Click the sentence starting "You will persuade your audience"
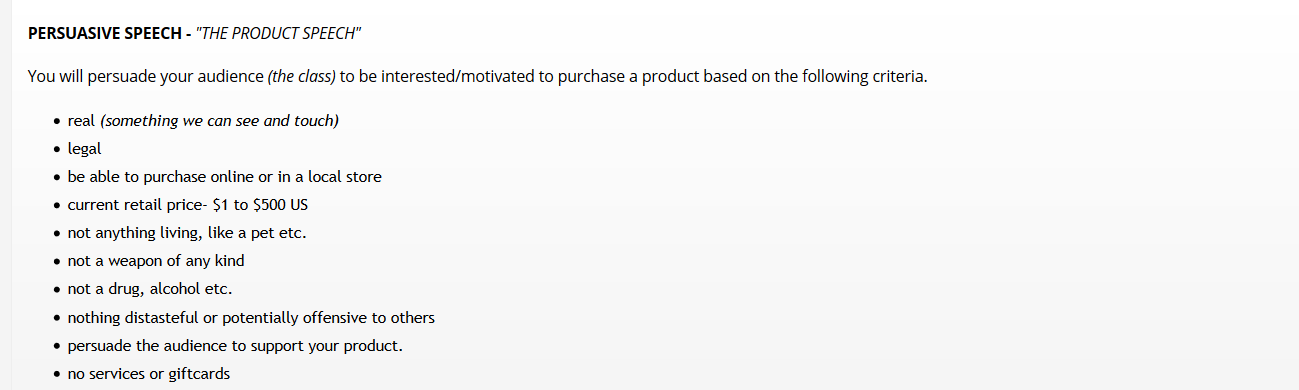The image size is (1299, 390). 478,76
